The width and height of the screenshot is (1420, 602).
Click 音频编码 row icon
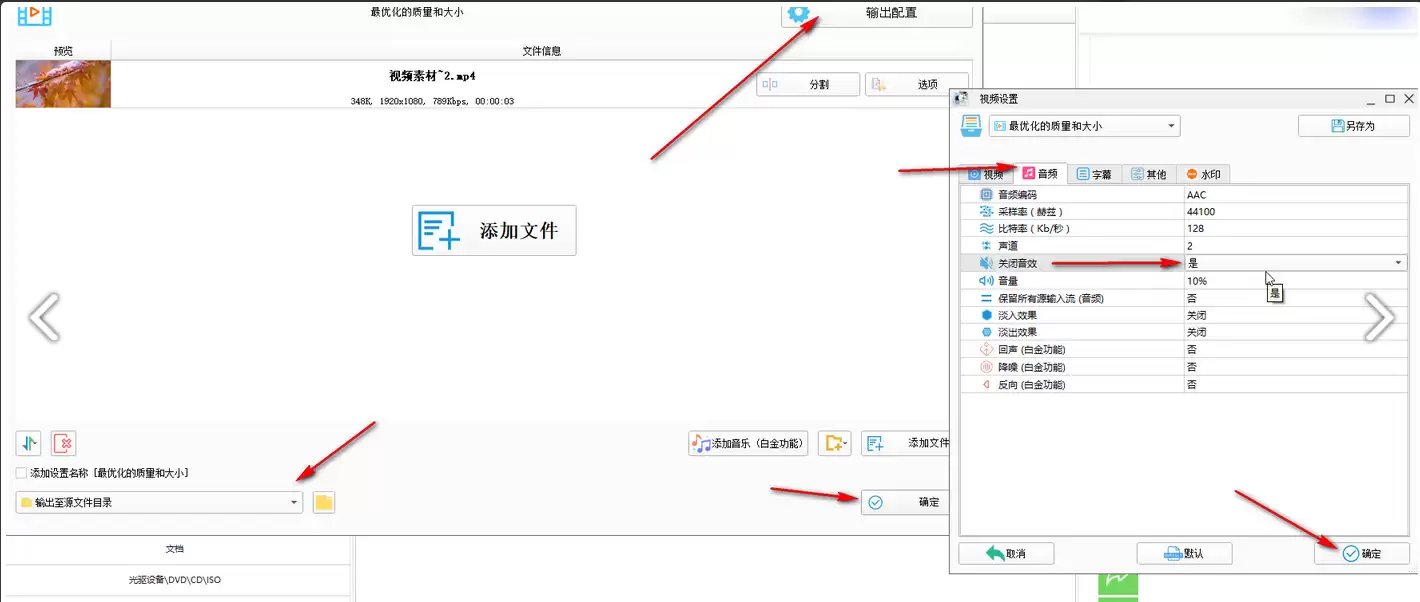[987, 195]
